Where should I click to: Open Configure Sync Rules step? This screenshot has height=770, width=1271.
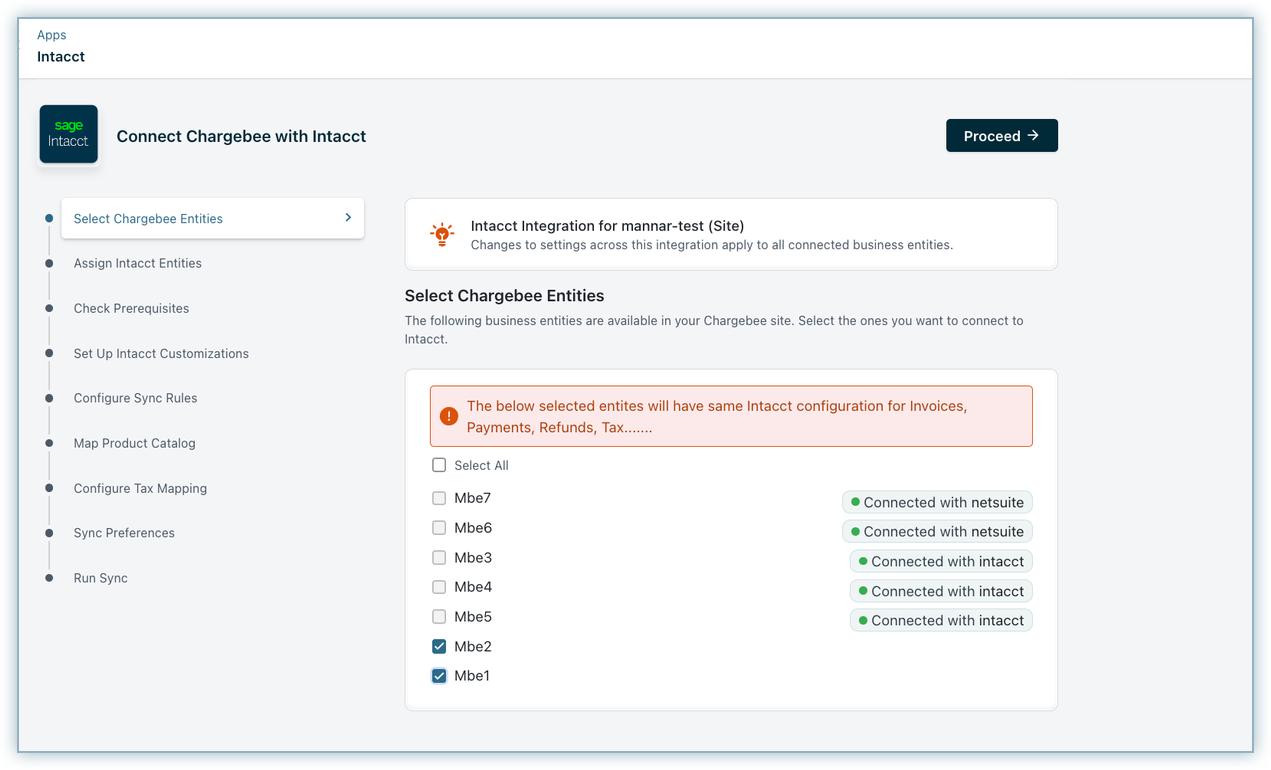pyautogui.click(x=135, y=398)
